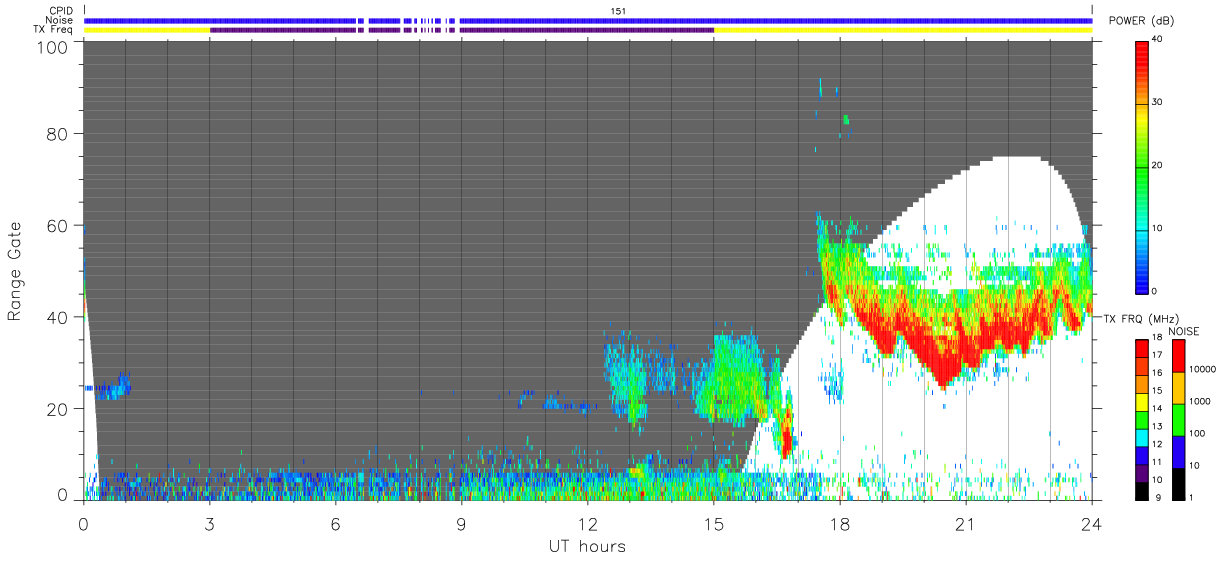Click the blue Noise strip above the plot
The width and height of the screenshot is (1228, 567).
pos(588,20)
